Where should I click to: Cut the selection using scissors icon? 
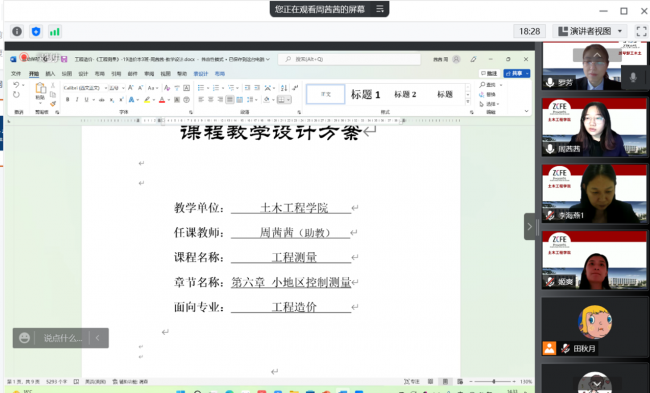coord(53,85)
